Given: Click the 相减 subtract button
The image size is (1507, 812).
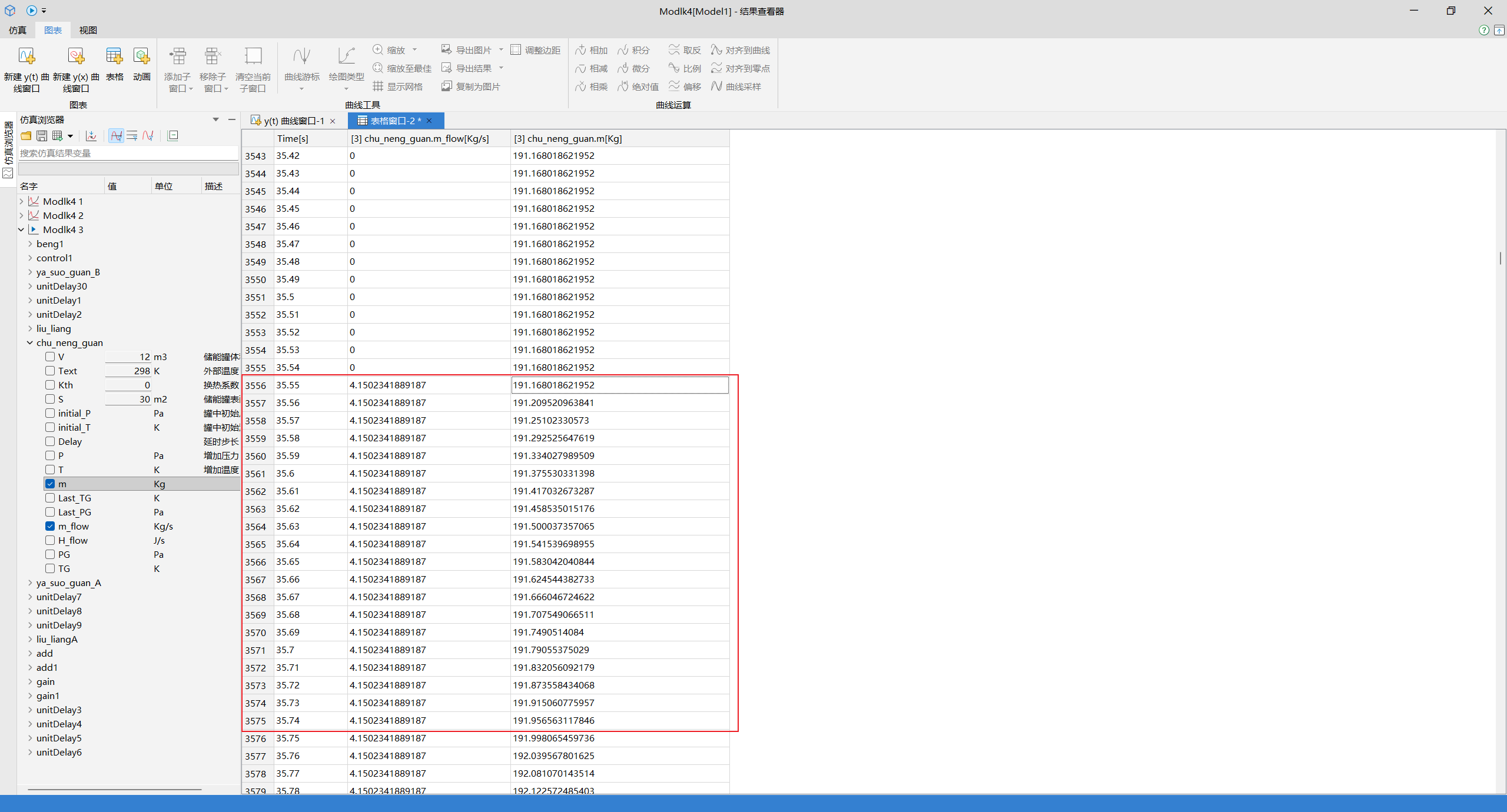Looking at the screenshot, I should click(592, 68).
